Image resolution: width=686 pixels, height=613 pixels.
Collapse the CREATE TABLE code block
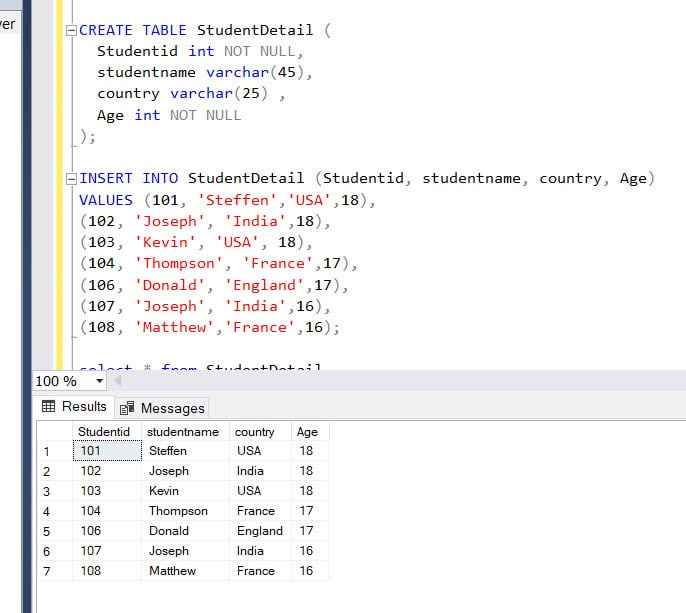coord(71,31)
